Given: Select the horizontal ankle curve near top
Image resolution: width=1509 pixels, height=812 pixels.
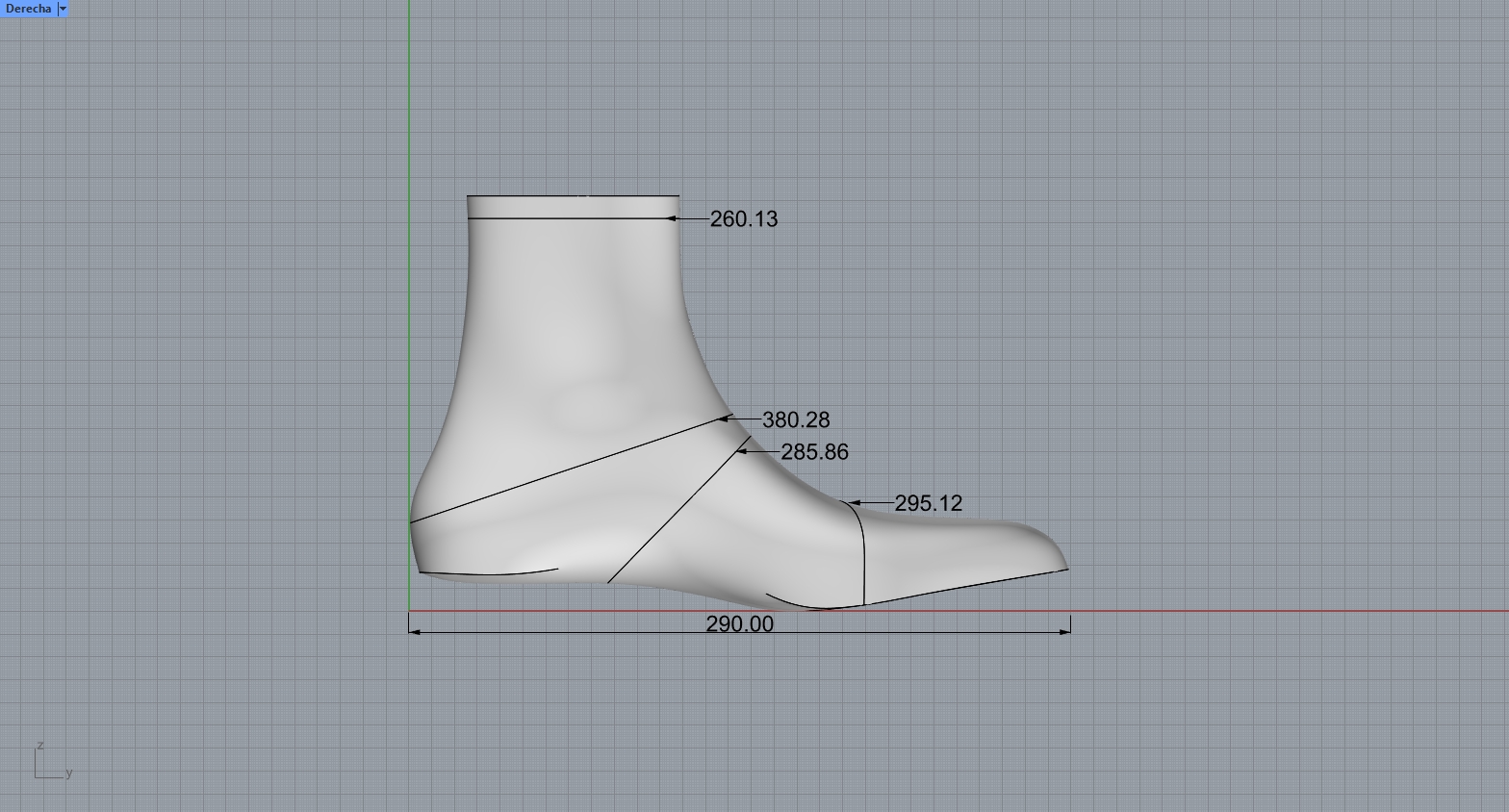Looking at the screenshot, I should click(568, 218).
